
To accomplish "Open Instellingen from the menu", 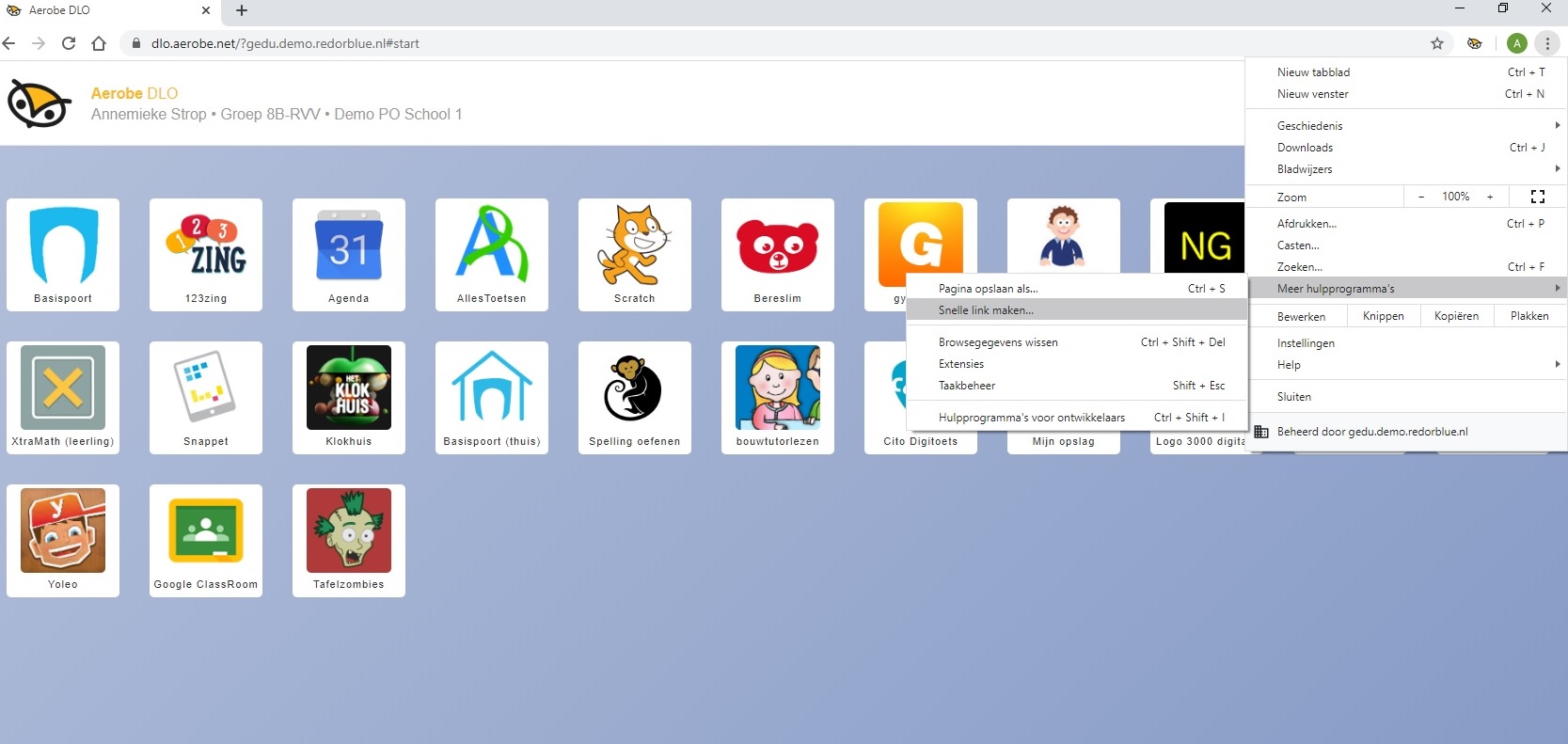I will (x=1407, y=343).
